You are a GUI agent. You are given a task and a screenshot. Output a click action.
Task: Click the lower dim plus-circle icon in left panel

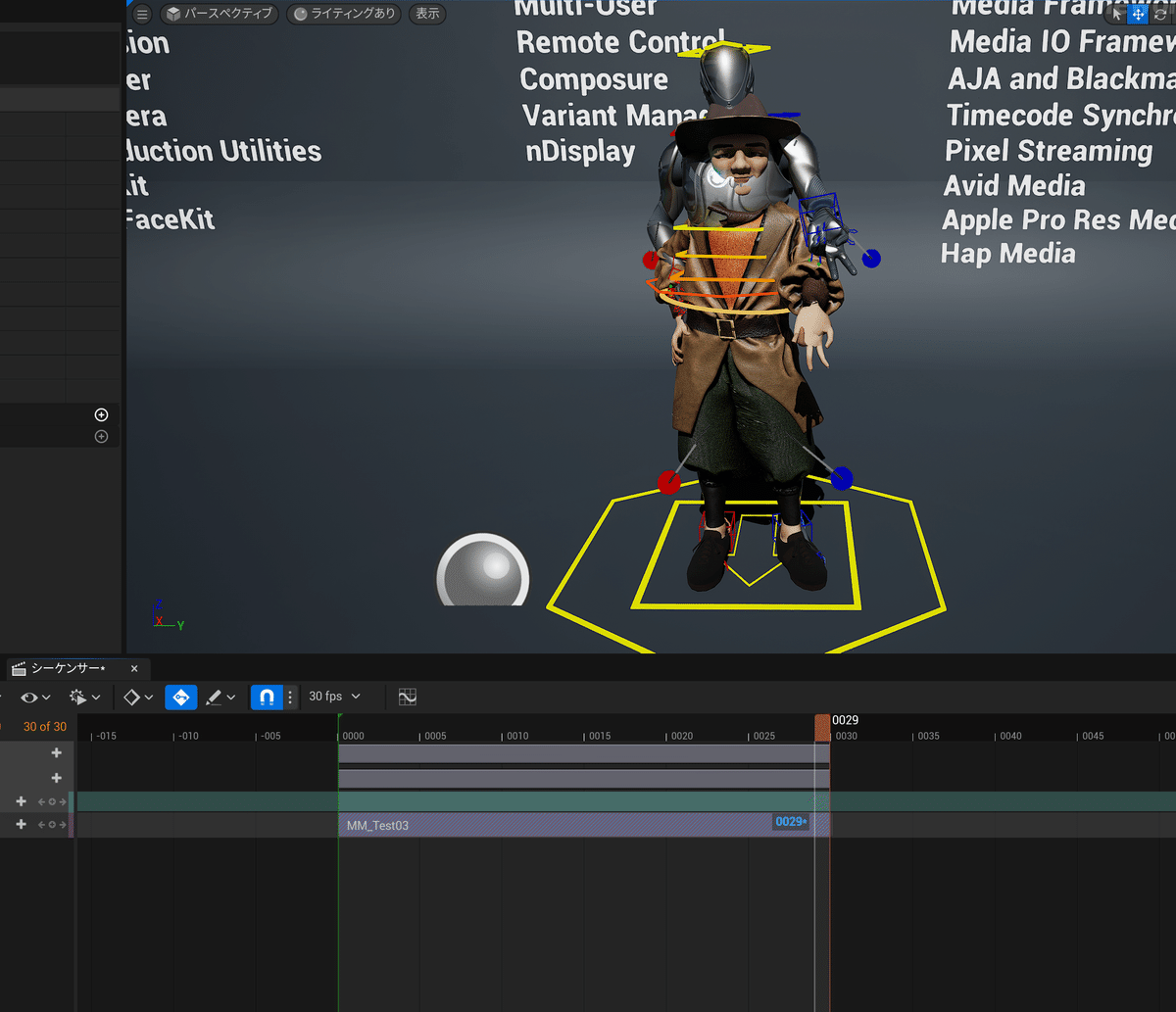pos(101,437)
